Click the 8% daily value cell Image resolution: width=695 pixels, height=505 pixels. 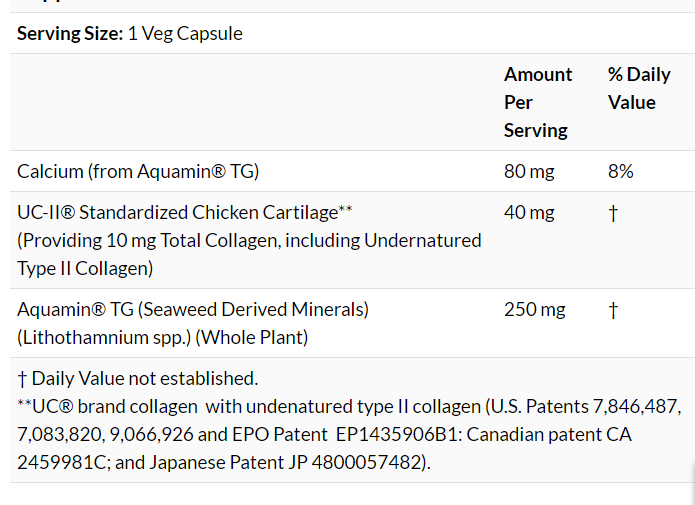click(620, 171)
